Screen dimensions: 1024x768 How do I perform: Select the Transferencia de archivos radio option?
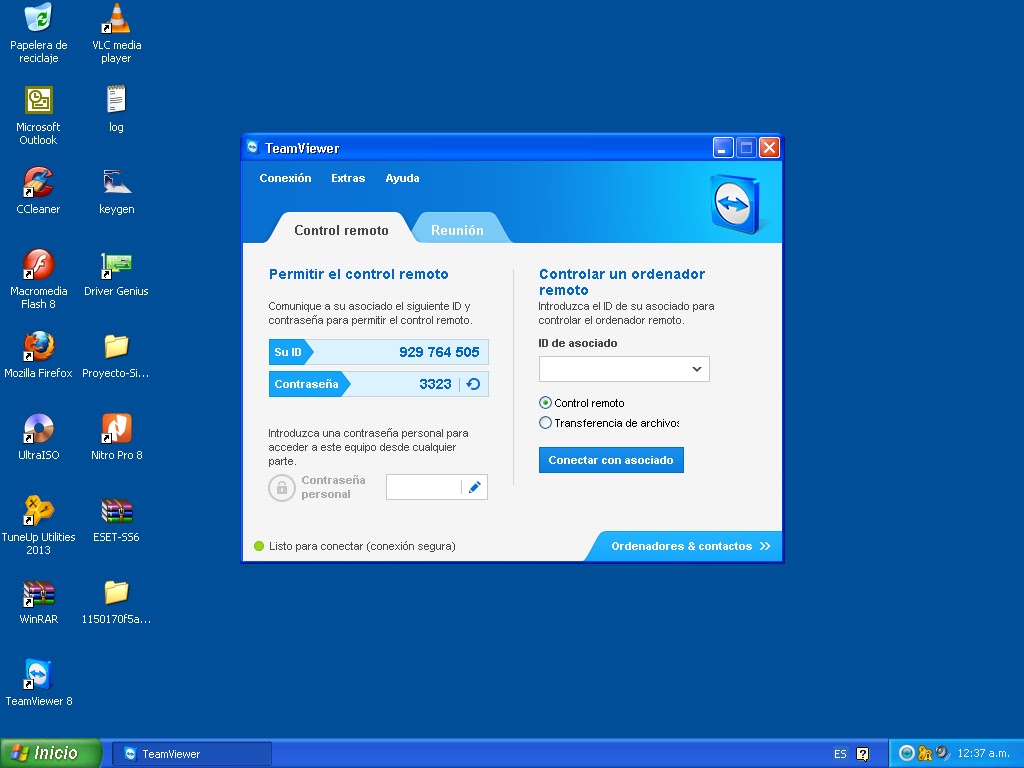click(x=545, y=423)
